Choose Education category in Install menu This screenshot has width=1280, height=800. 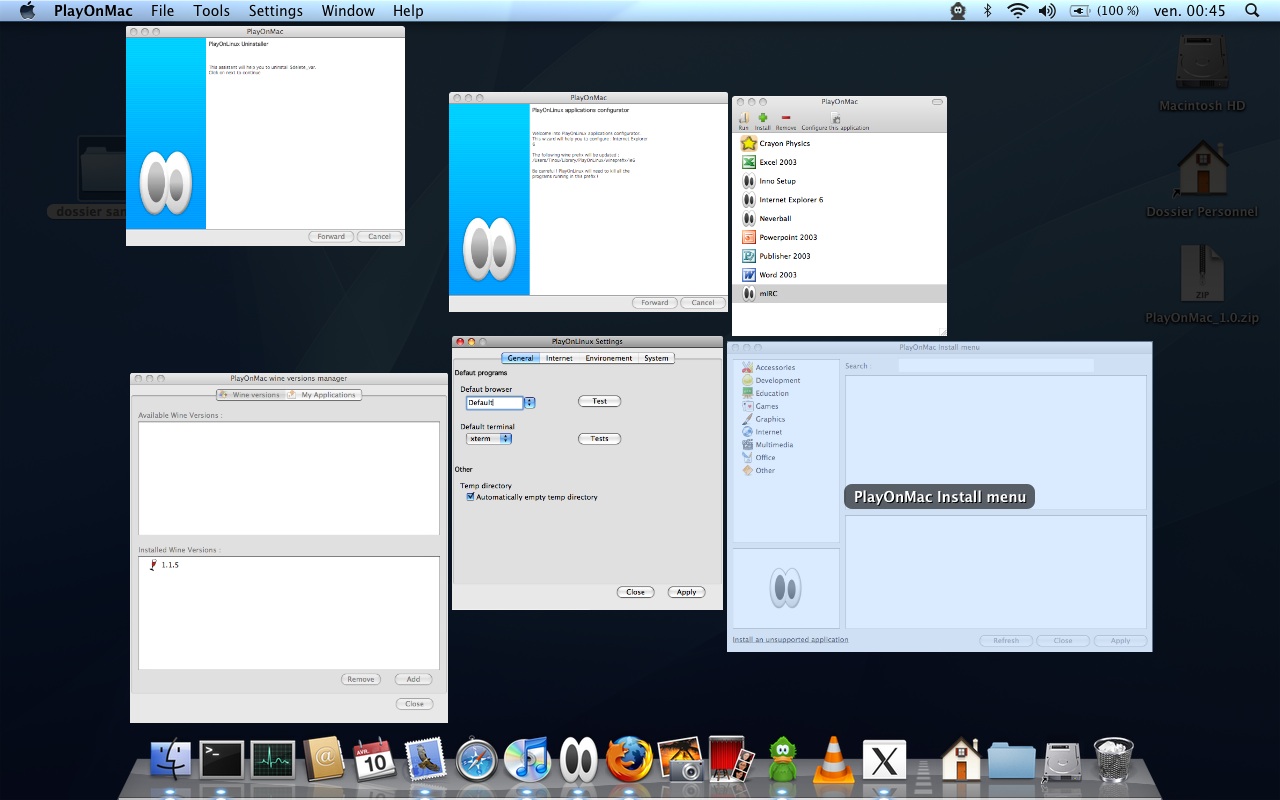pyautogui.click(x=765, y=393)
